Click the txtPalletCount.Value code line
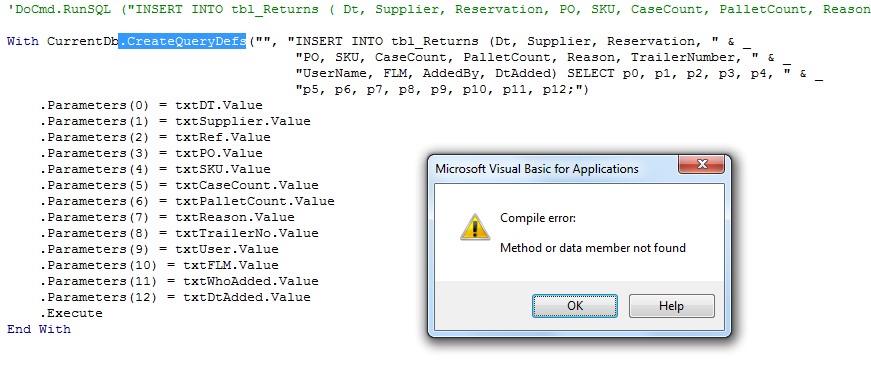Image resolution: width=871 pixels, height=366 pixels. pos(187,201)
